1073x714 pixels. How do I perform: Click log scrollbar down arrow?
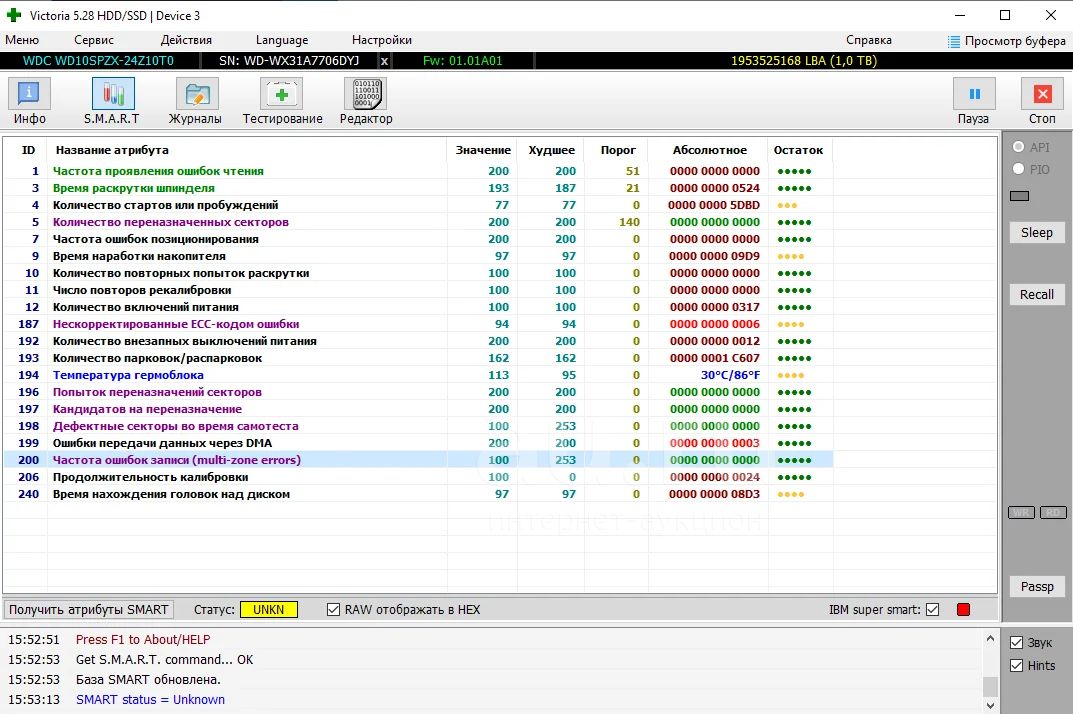(990, 705)
